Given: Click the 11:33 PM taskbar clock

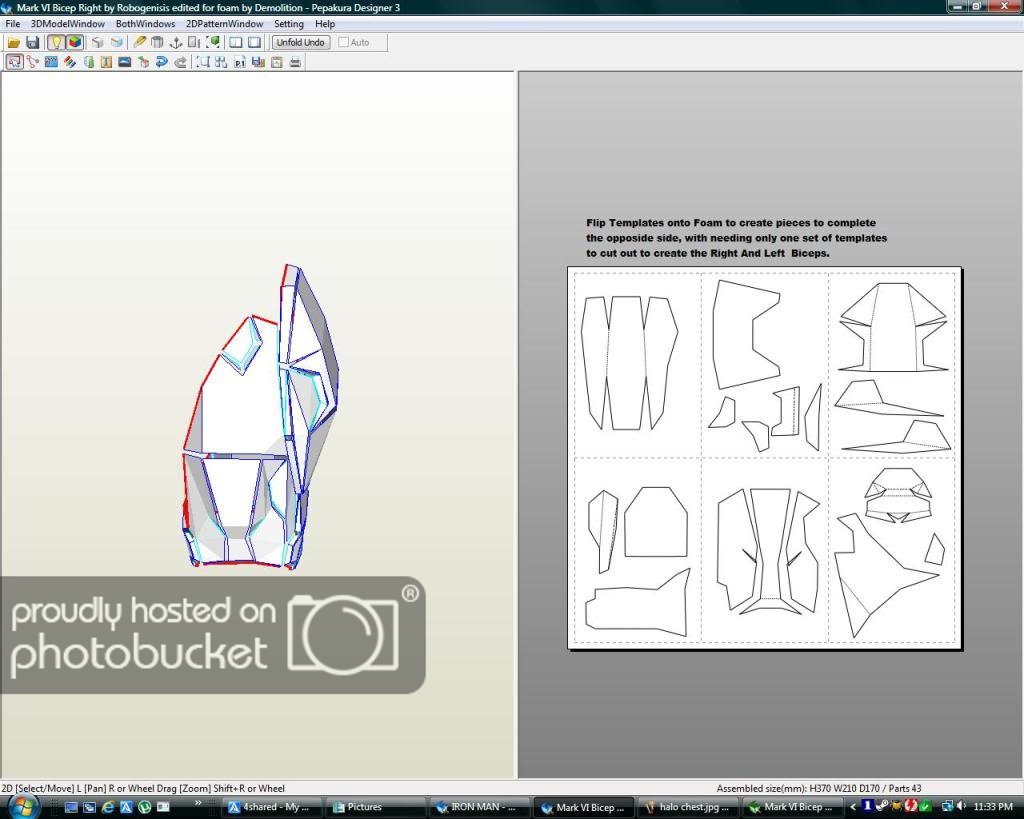Looking at the screenshot, I should [993, 807].
